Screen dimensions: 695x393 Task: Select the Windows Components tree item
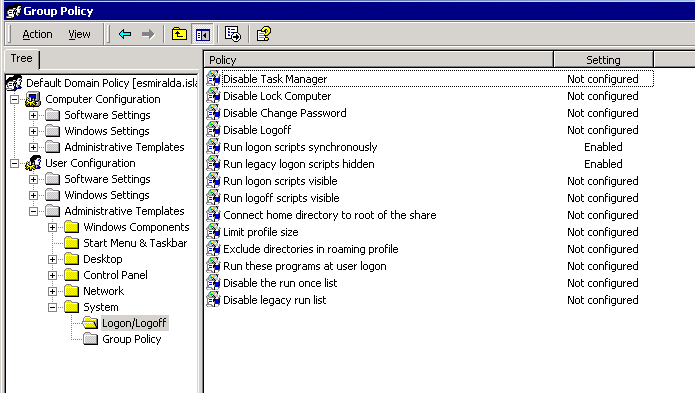pos(136,227)
